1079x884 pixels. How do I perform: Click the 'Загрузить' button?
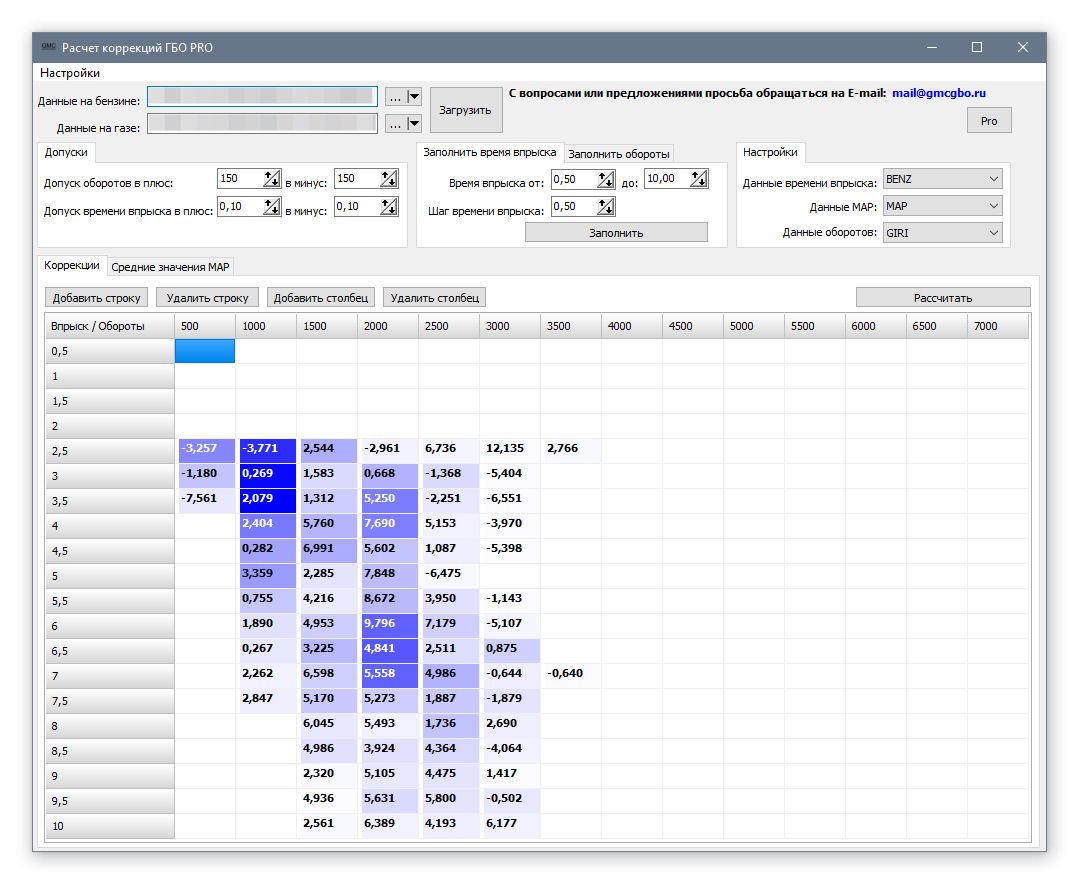click(x=466, y=110)
